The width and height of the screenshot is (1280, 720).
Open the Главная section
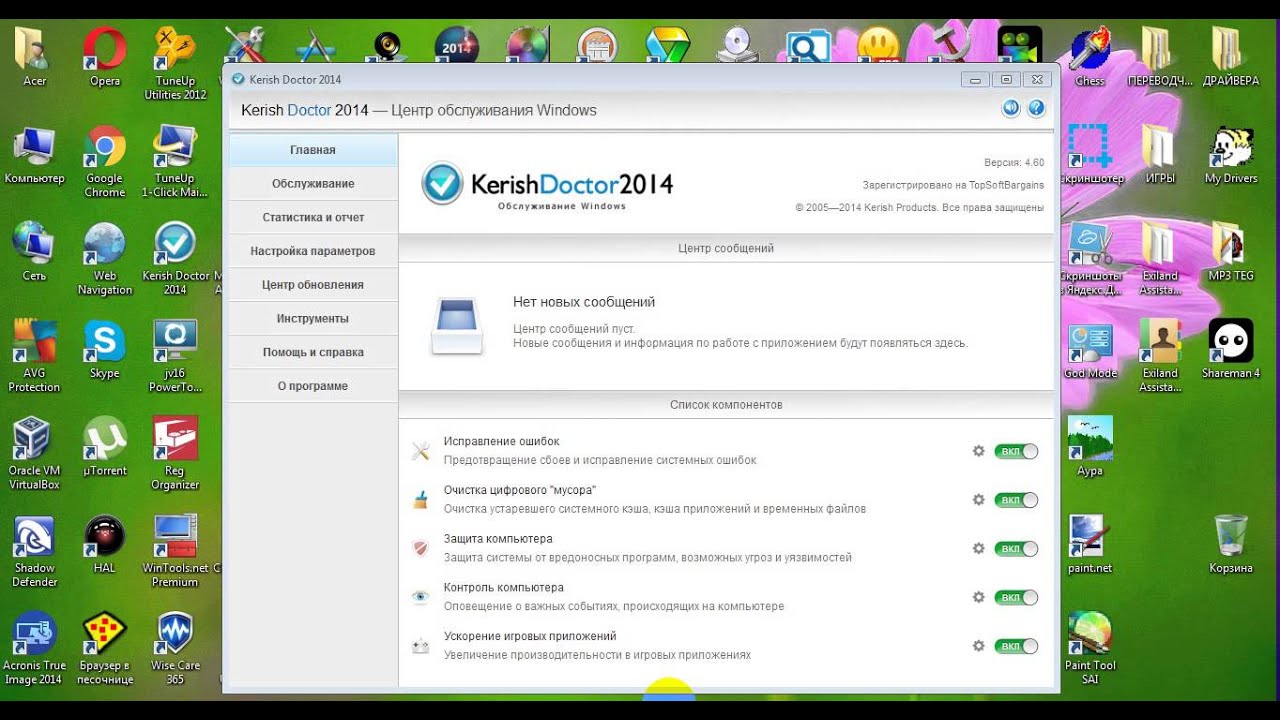[313, 150]
